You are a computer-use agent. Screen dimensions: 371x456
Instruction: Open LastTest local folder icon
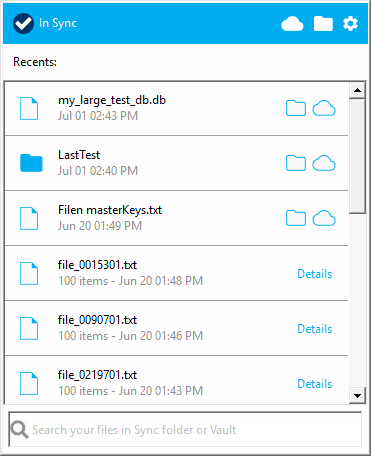click(x=296, y=163)
